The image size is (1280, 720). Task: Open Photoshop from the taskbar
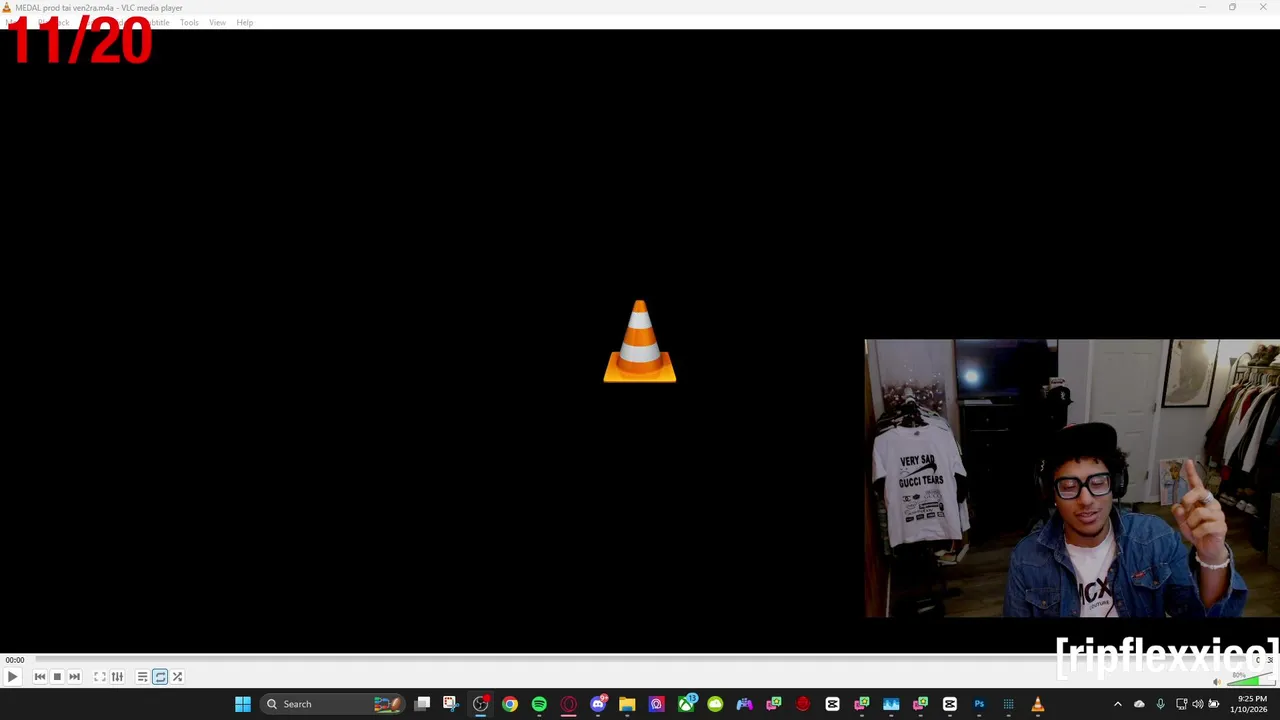(x=979, y=704)
